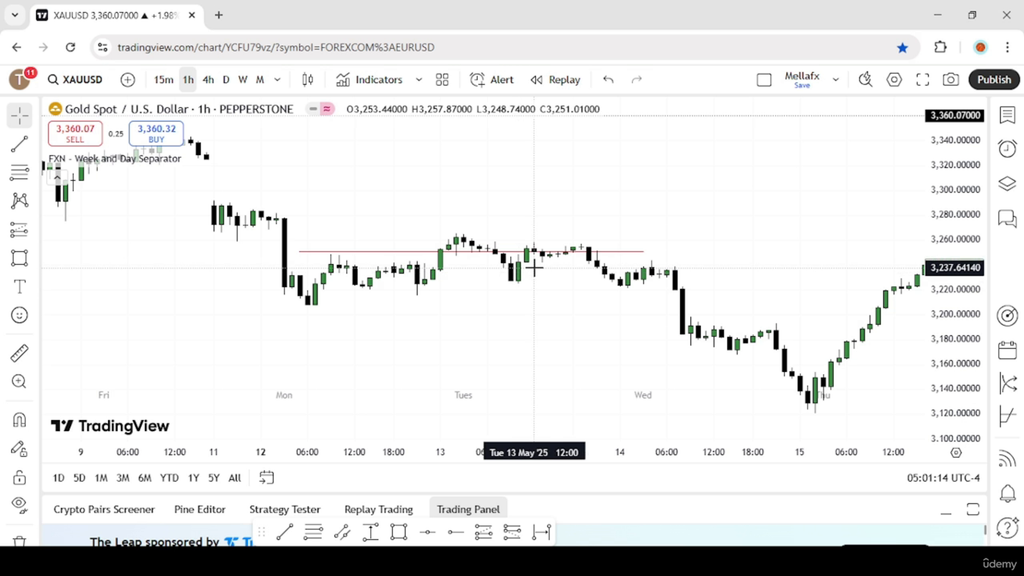
Task: Expand the time interval dropdown arrow
Action: tap(278, 80)
